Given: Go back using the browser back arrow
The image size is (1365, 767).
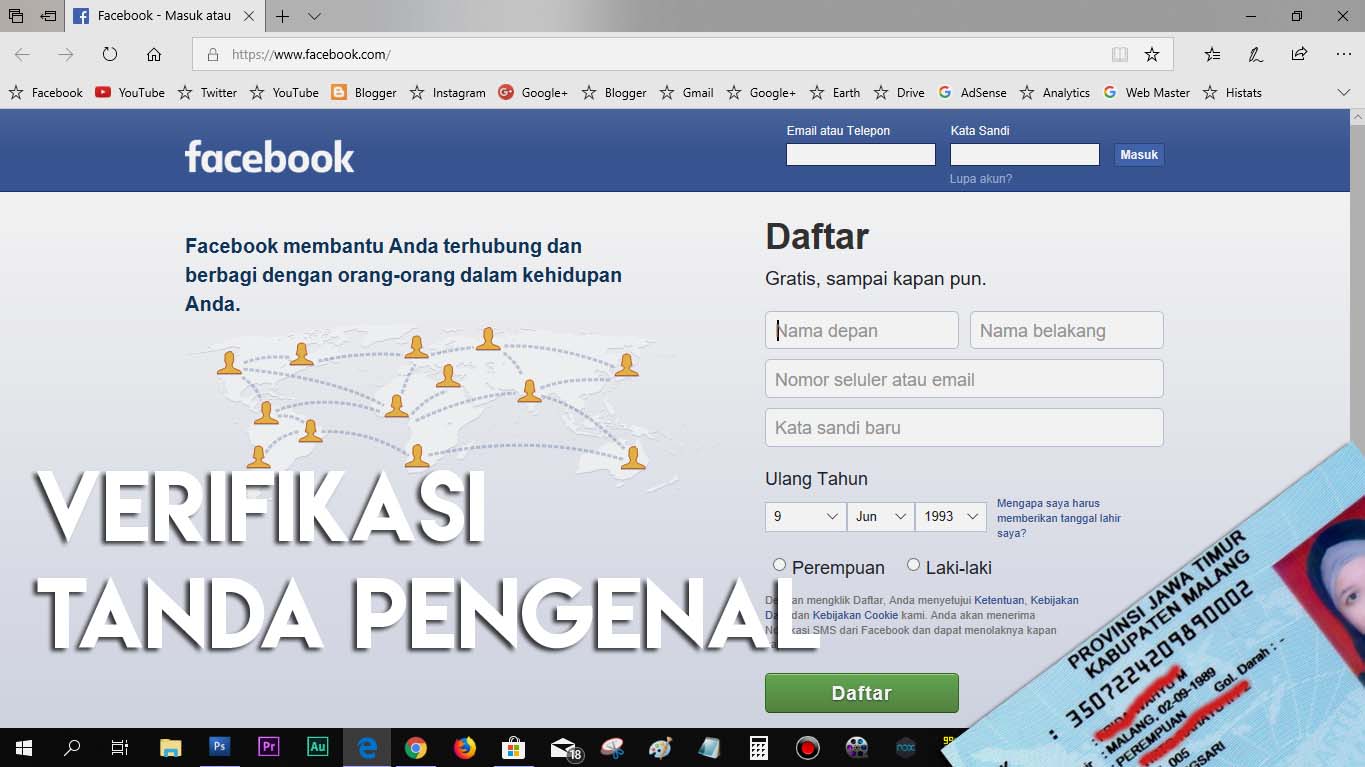Looking at the screenshot, I should (x=22, y=54).
